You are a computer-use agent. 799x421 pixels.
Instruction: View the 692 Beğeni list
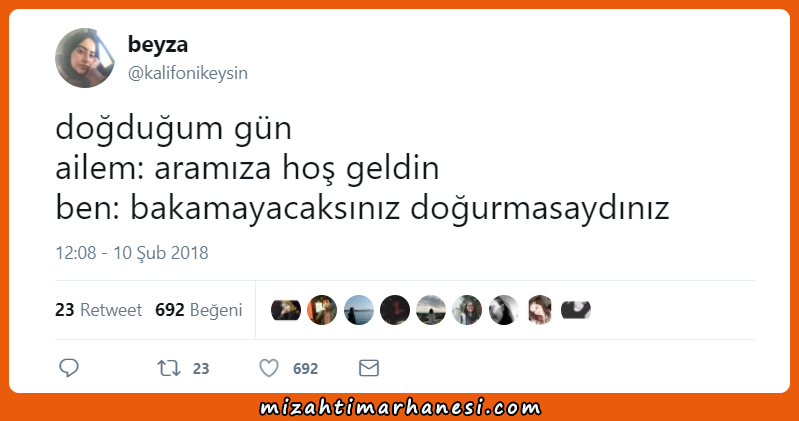(x=199, y=310)
